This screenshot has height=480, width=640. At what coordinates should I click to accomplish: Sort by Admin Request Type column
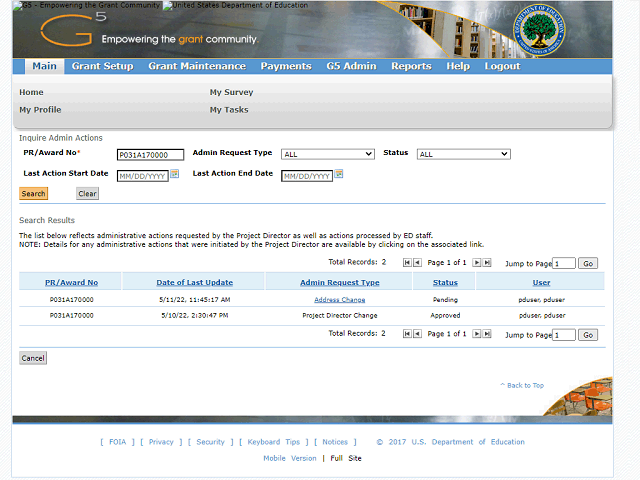click(340, 282)
